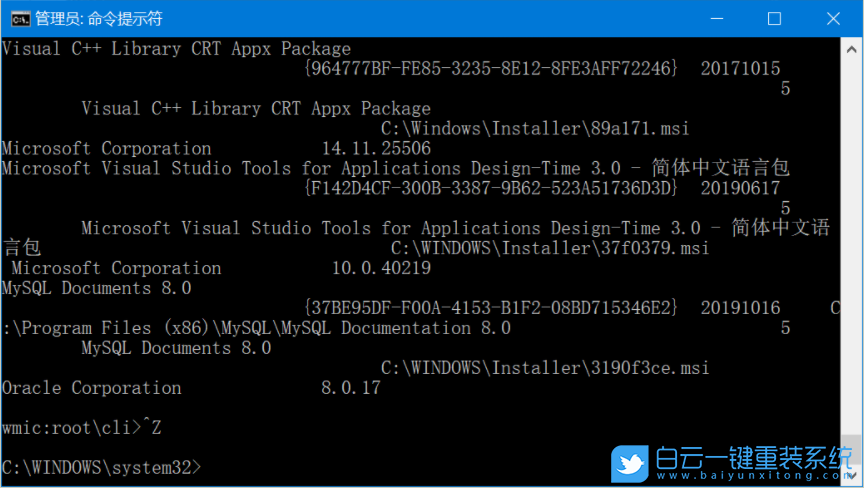Click the C:\WINDOWS\system32> prompt line
Screen dimensions: 864x488
101,467
